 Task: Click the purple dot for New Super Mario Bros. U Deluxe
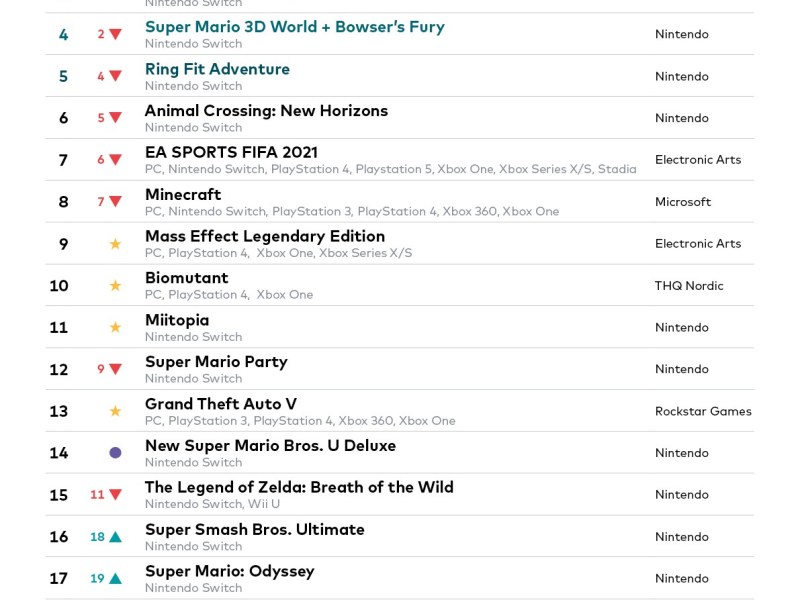115,453
